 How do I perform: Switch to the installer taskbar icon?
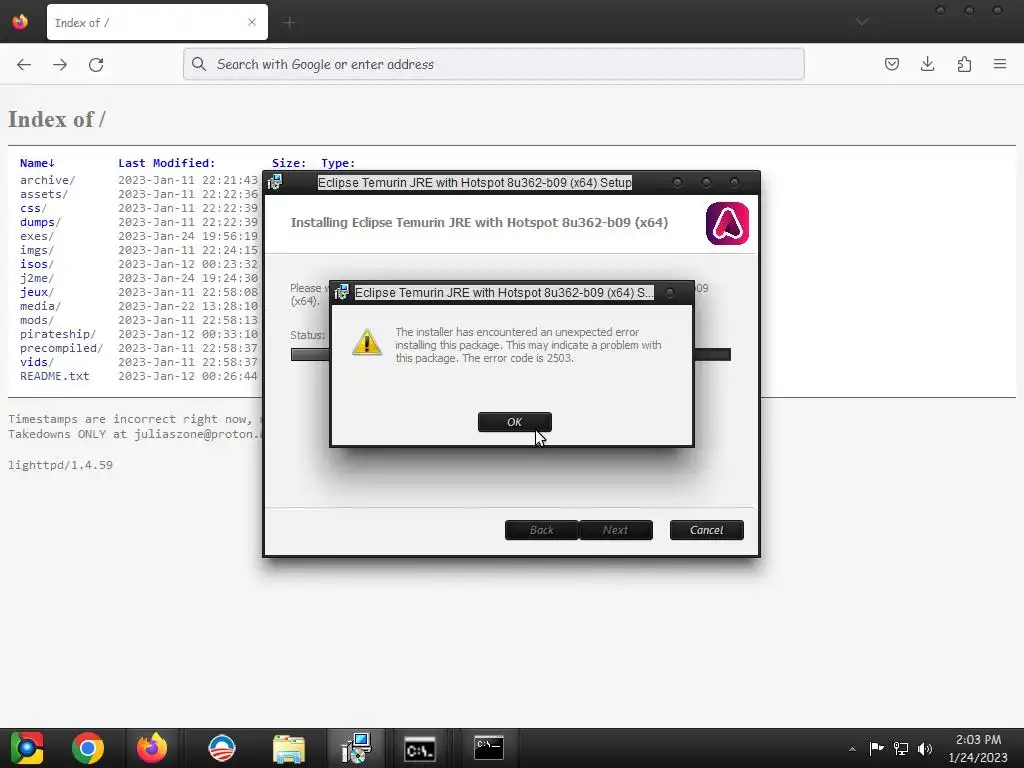[357, 748]
